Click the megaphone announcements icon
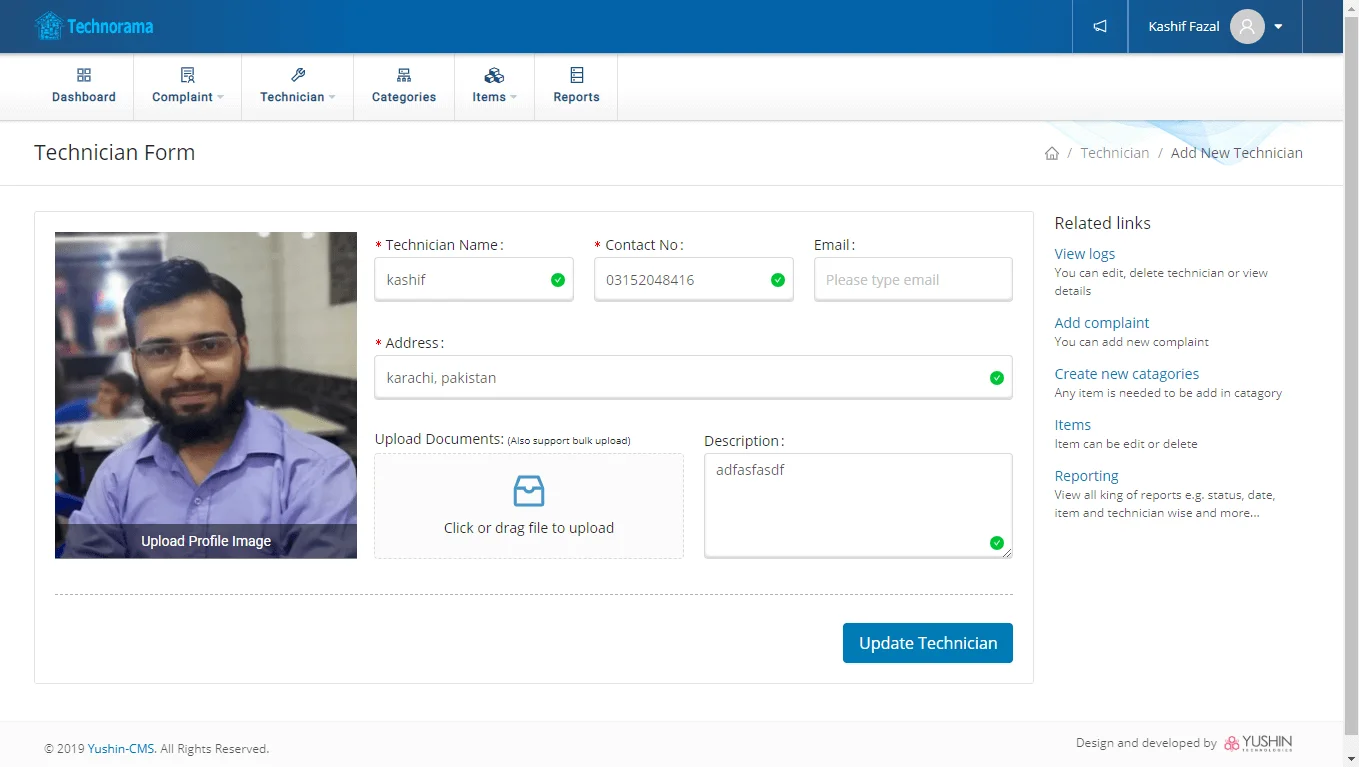Screen dimensions: 1359x767 coord(1100,27)
